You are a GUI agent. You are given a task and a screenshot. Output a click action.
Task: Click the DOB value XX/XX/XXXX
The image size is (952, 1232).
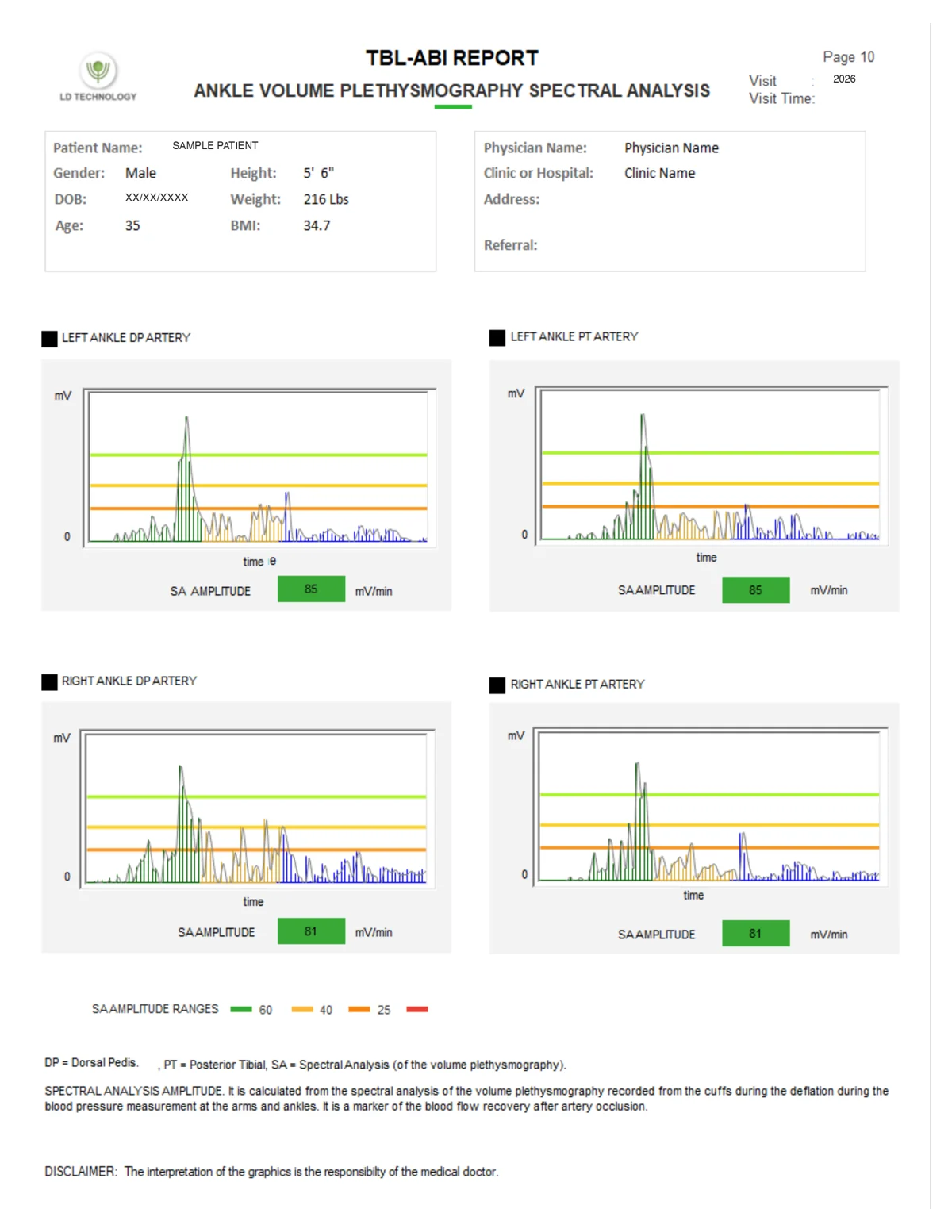(x=156, y=198)
